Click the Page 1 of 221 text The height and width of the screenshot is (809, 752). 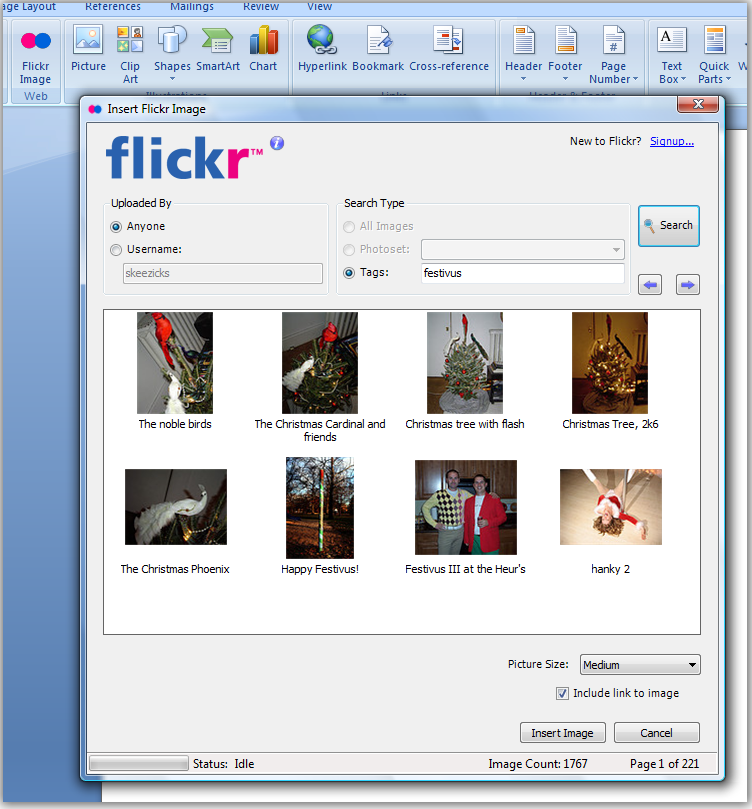[x=664, y=764]
